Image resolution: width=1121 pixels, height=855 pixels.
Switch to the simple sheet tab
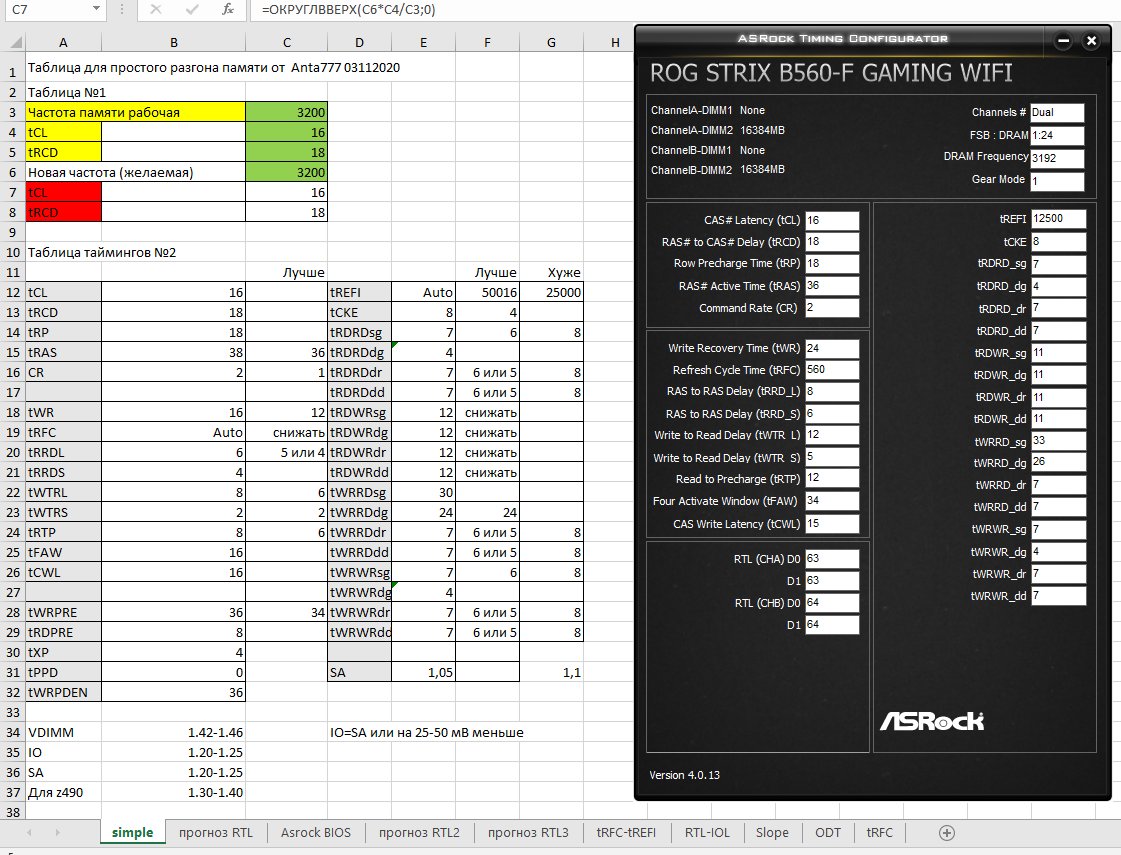click(132, 832)
